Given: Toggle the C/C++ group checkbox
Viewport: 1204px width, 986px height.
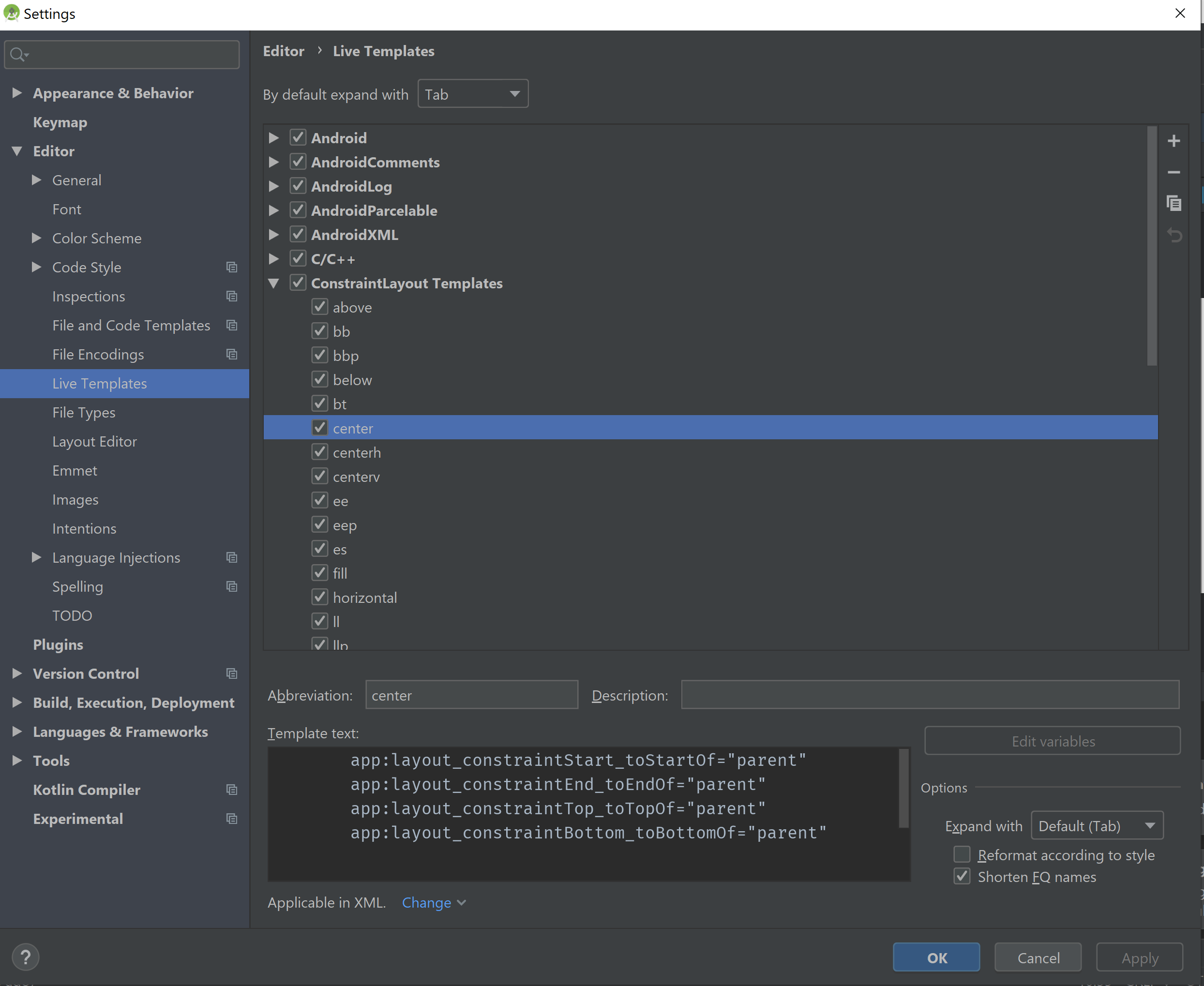Looking at the screenshot, I should coord(298,258).
